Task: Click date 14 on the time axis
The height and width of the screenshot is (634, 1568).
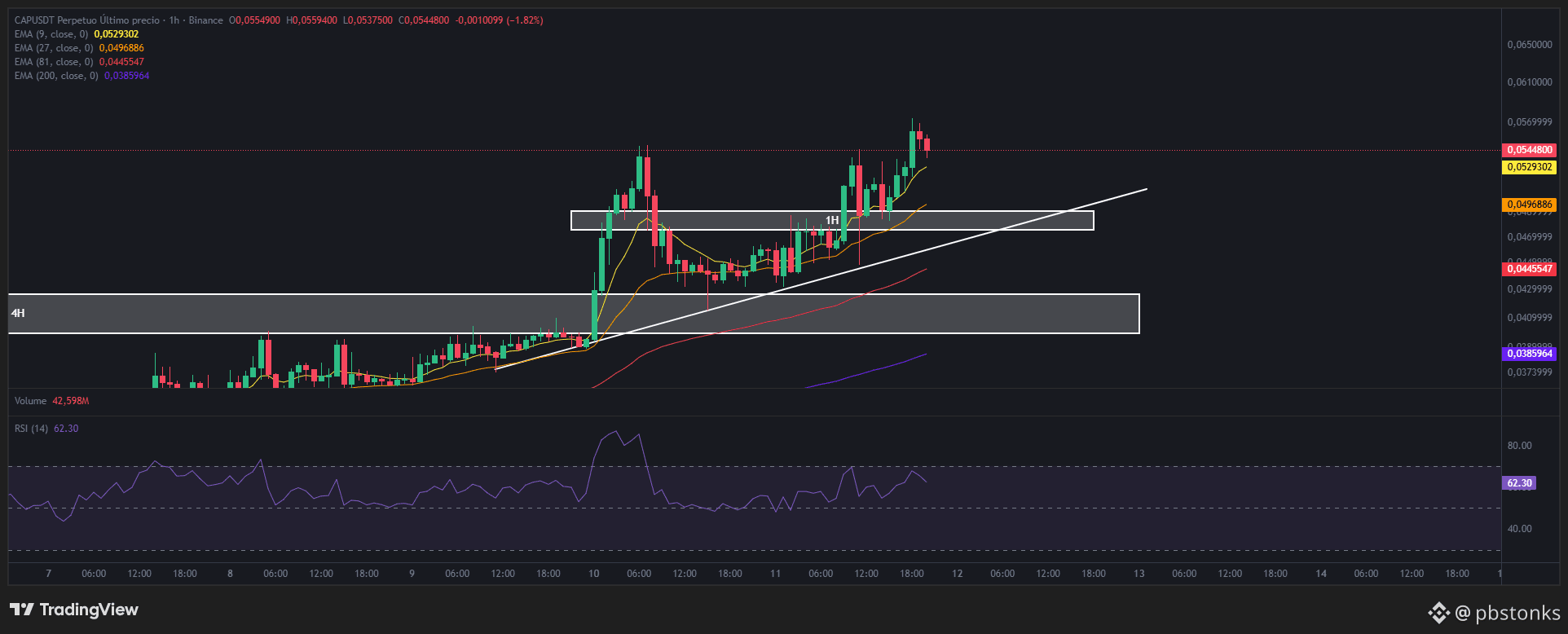Action: (x=1321, y=574)
